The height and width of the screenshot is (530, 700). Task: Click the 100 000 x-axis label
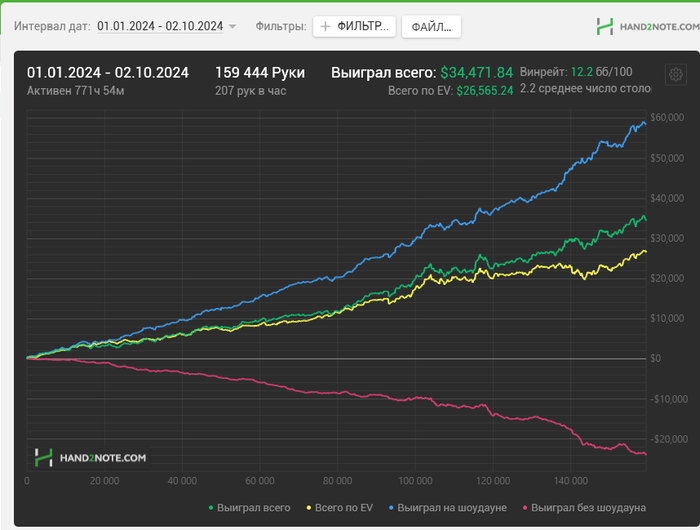click(415, 481)
